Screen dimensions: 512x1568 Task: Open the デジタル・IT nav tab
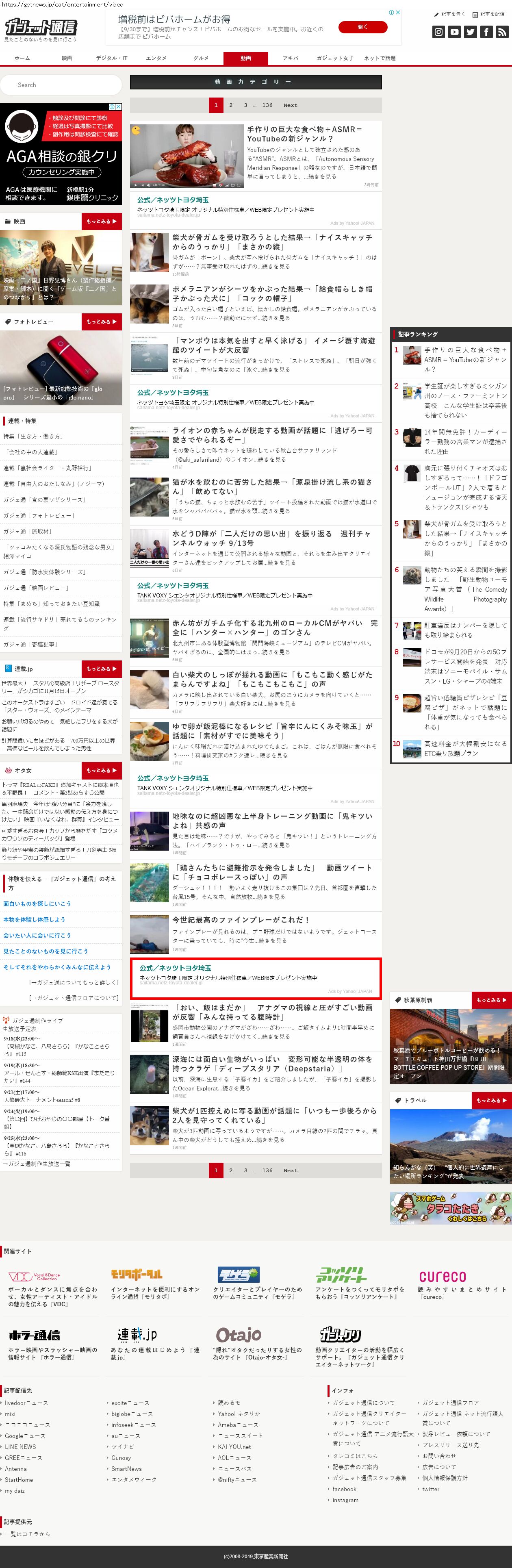click(x=111, y=59)
